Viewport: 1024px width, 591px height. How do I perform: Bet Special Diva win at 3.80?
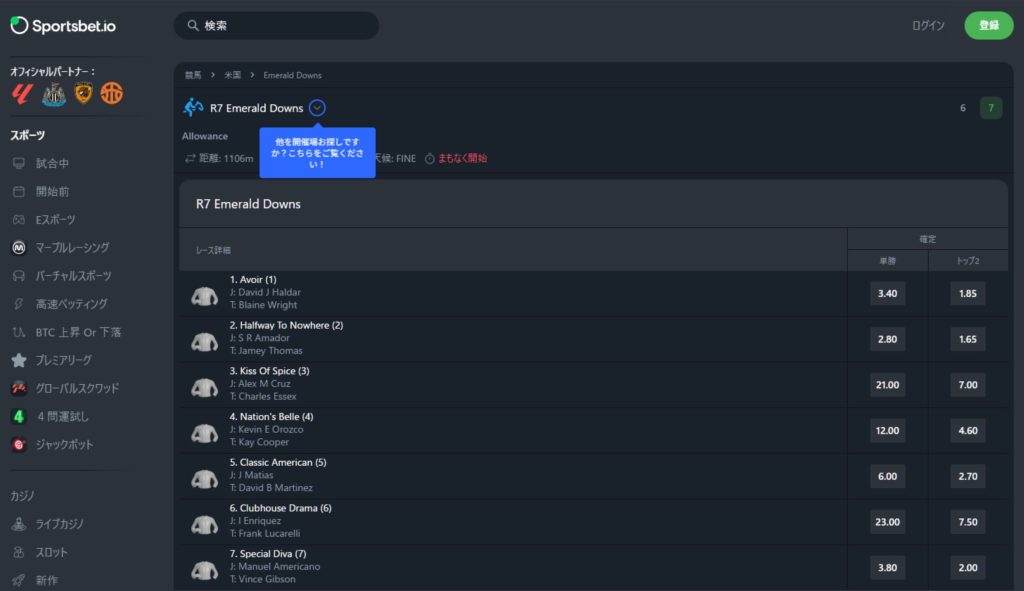888,567
